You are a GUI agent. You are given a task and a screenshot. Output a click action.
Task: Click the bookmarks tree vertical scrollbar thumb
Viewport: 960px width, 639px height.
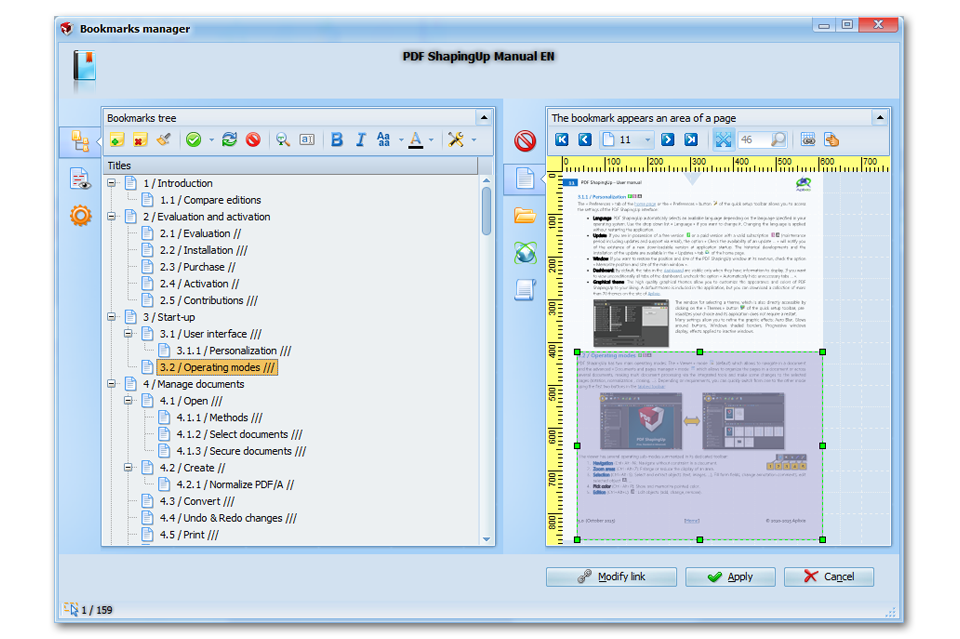(x=486, y=211)
